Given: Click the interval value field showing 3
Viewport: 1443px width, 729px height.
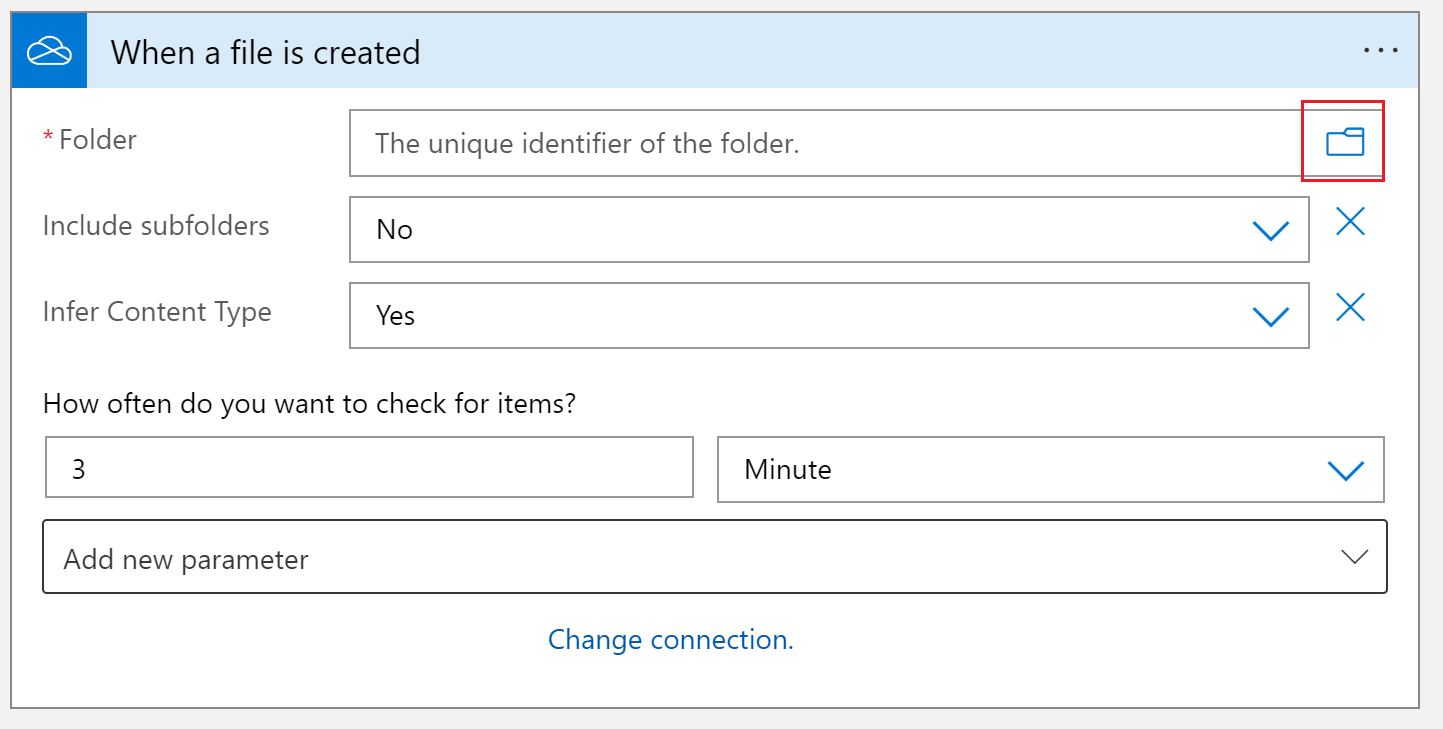Looking at the screenshot, I should click(x=369, y=467).
